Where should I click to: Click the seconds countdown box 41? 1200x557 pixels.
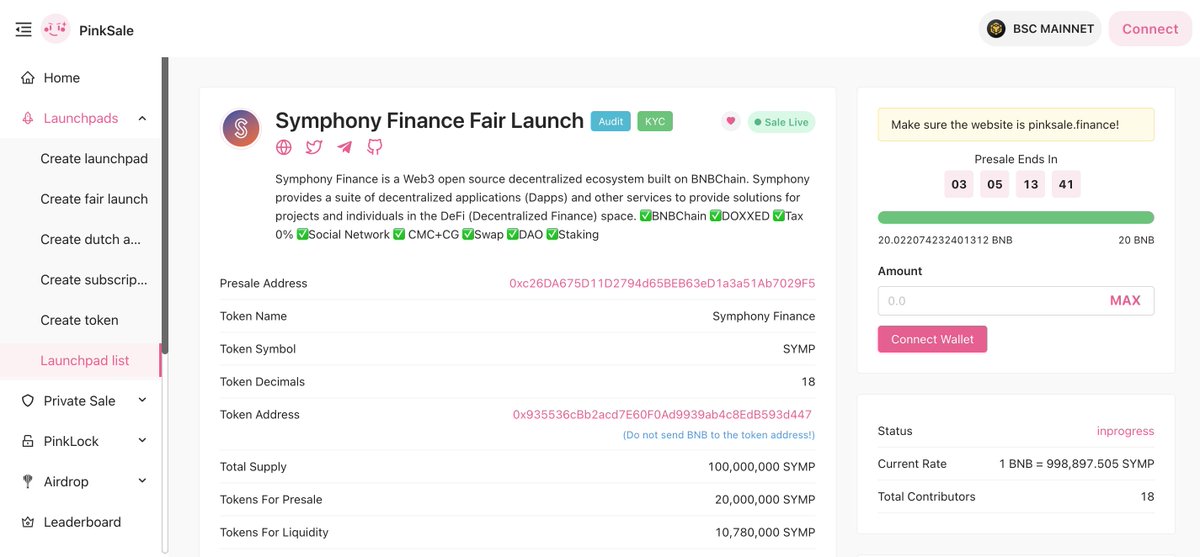point(1066,184)
